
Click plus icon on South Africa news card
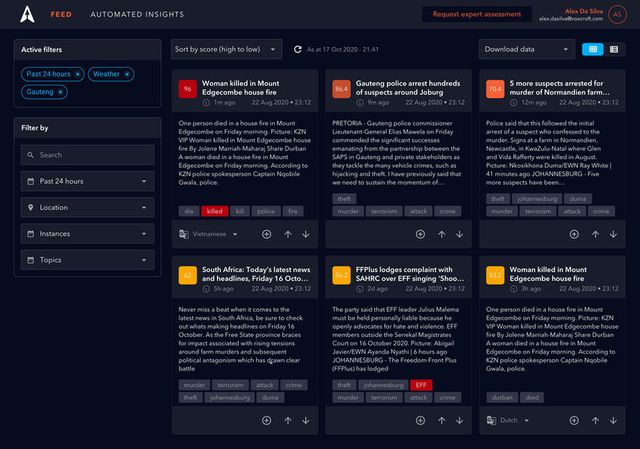tap(267, 420)
